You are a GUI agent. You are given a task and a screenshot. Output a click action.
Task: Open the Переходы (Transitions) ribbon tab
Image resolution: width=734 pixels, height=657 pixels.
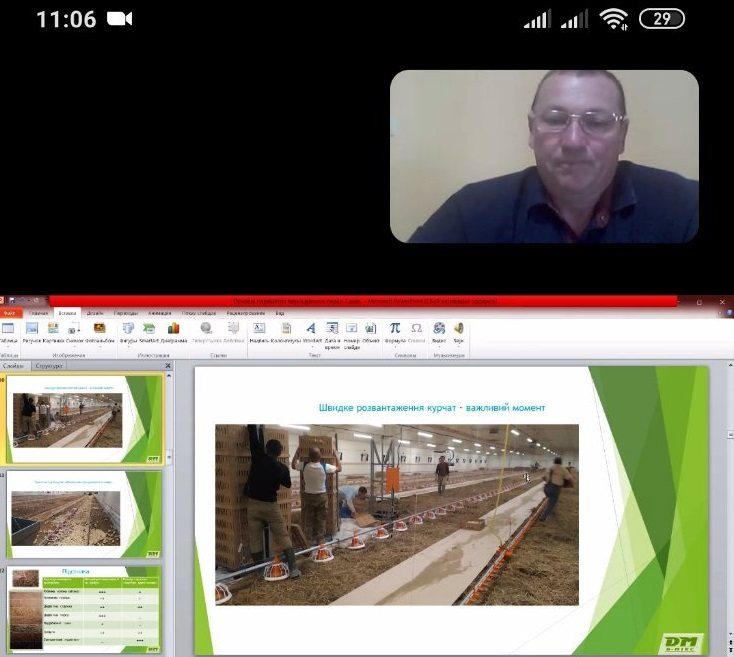[x=126, y=313]
